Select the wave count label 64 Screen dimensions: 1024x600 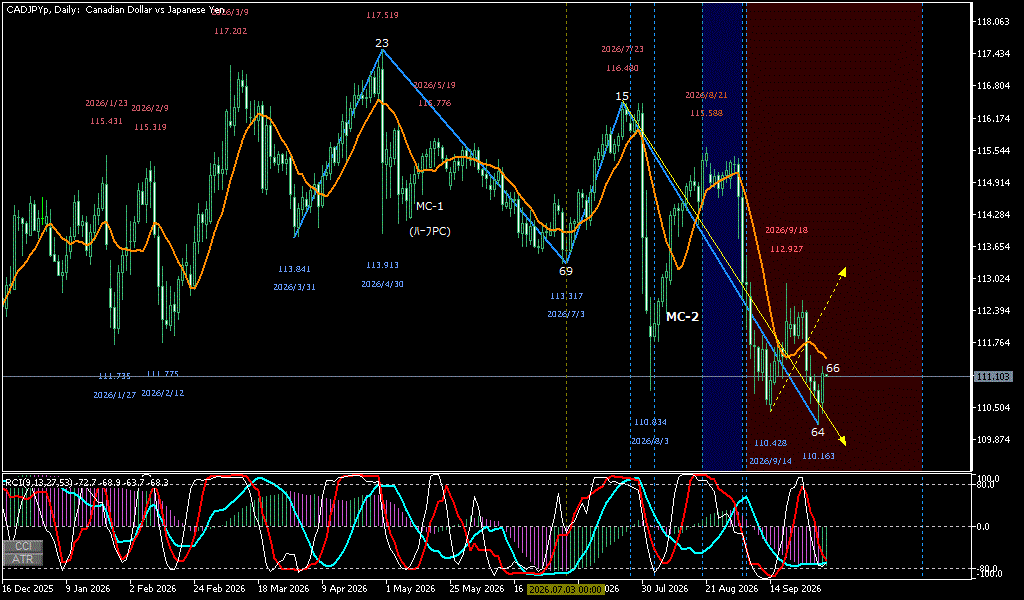coord(818,432)
